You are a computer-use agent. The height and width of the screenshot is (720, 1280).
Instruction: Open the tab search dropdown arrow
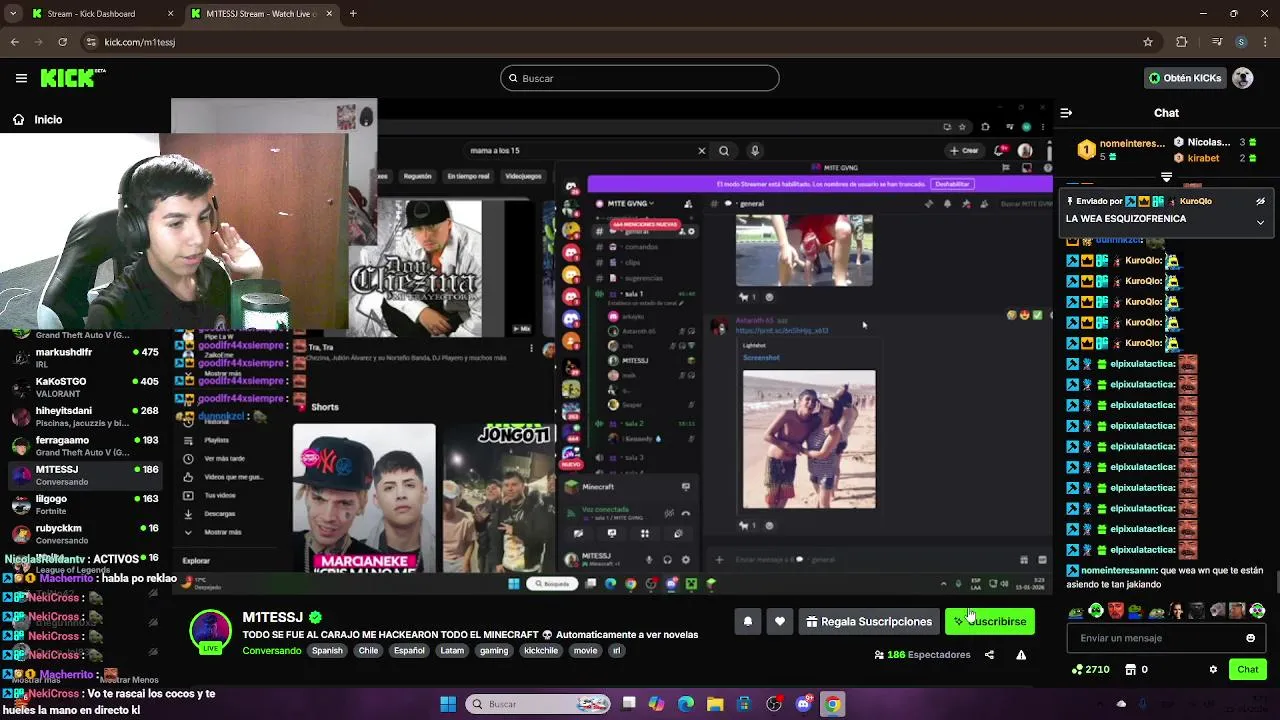pyautogui.click(x=12, y=14)
